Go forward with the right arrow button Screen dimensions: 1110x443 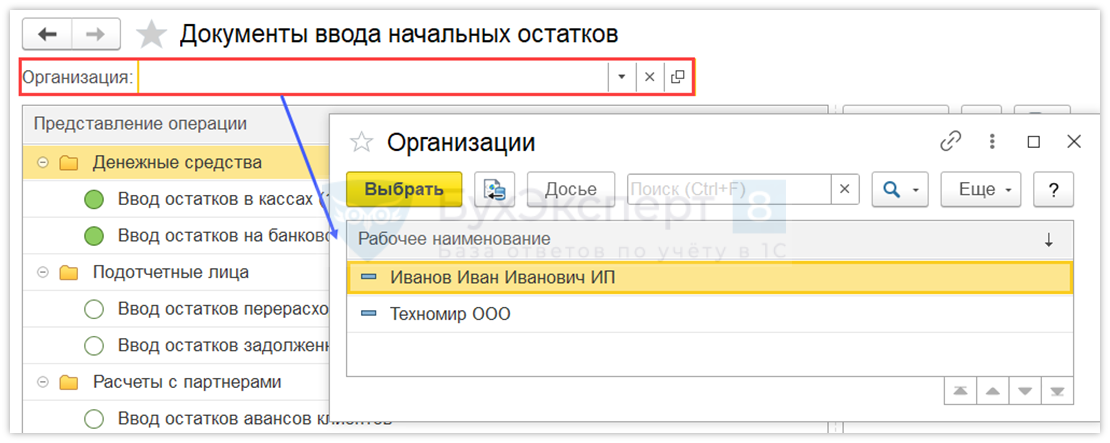click(96, 34)
